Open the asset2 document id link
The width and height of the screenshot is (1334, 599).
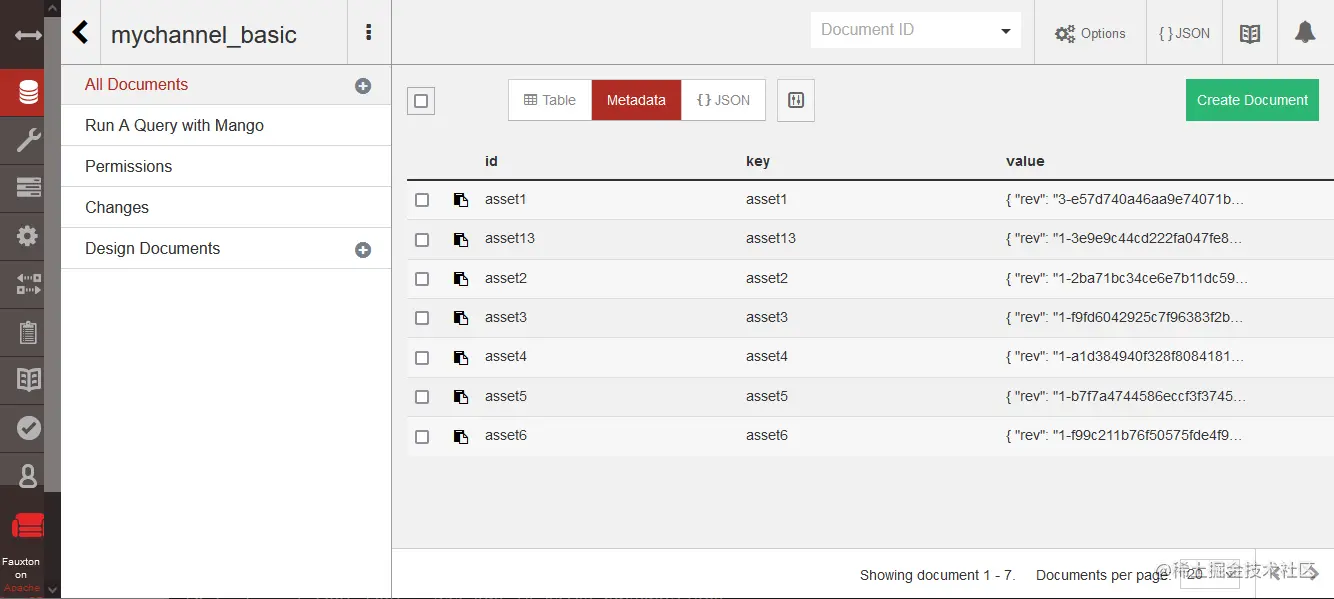tap(505, 279)
